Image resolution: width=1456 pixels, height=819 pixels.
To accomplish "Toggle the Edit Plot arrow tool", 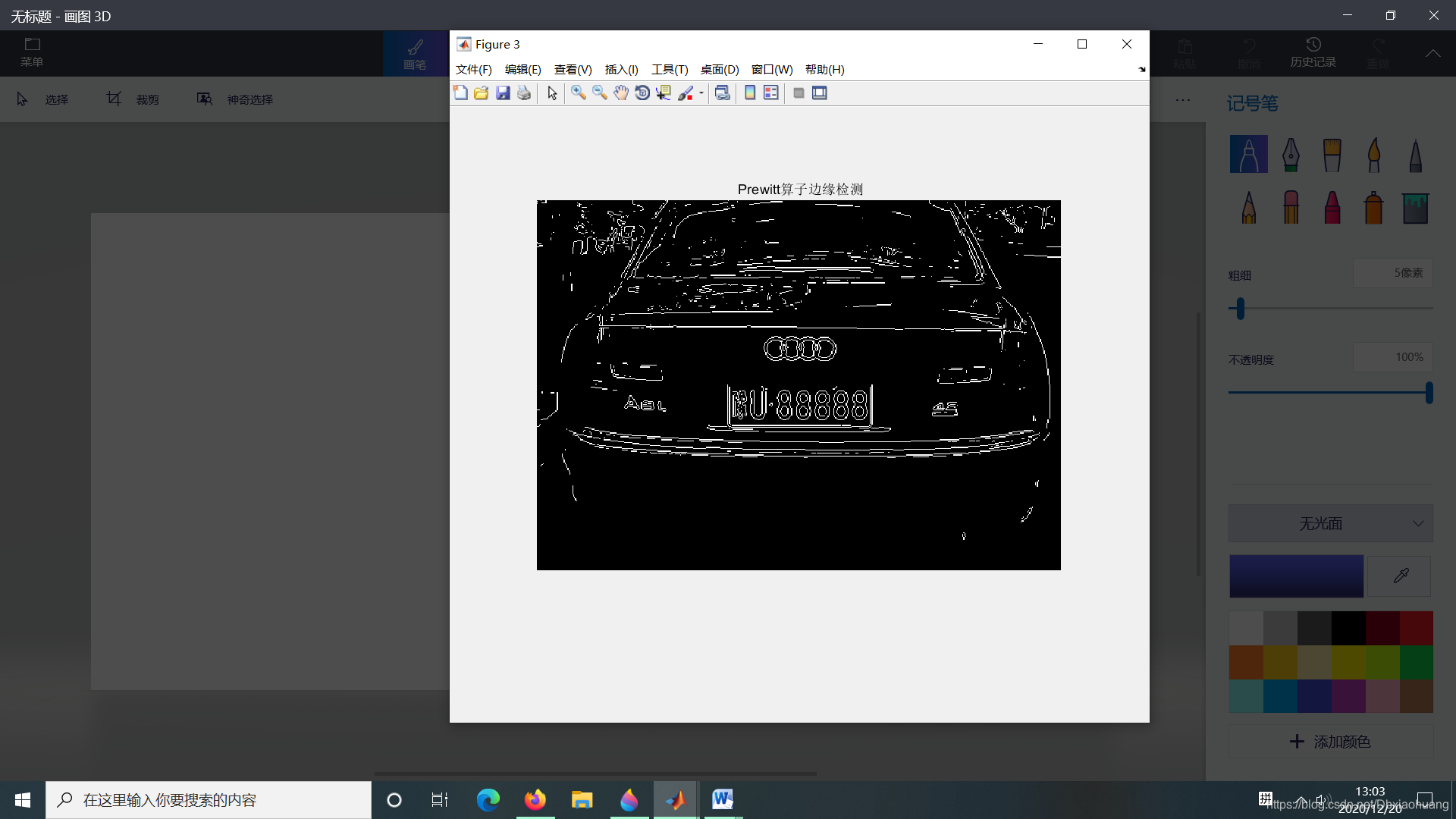I will click(552, 93).
